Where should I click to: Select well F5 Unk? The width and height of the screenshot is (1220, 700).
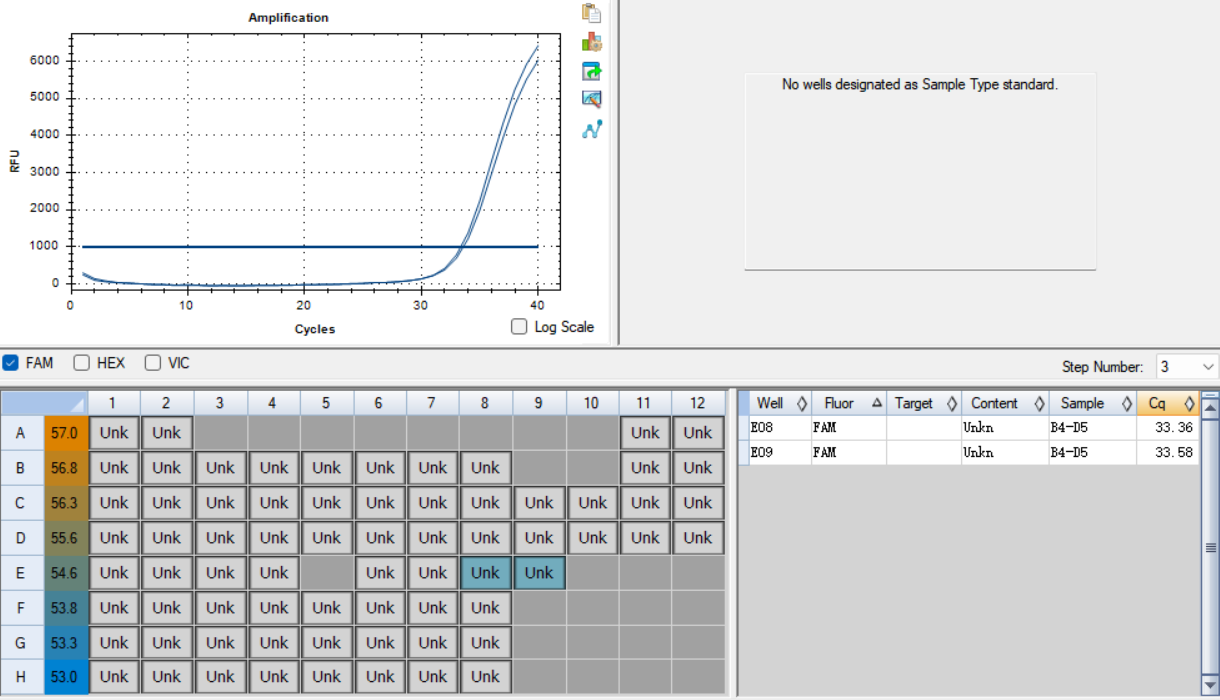326,608
